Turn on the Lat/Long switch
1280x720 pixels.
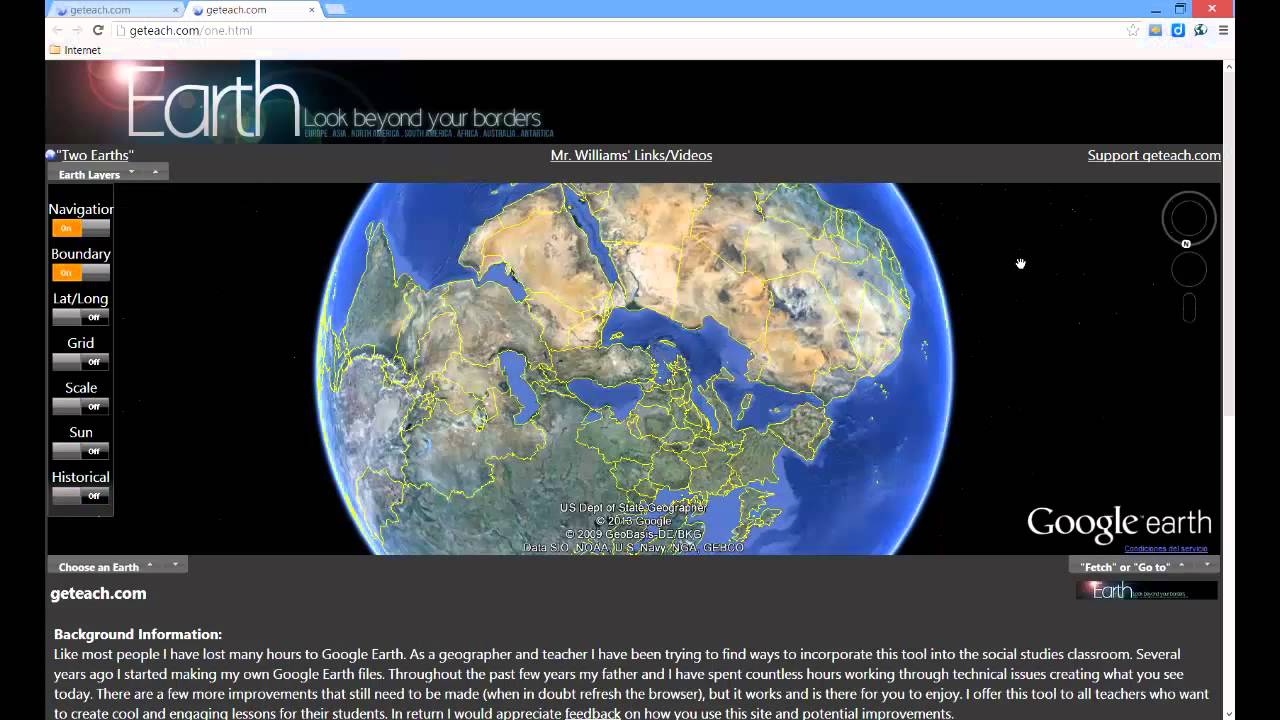click(81, 317)
